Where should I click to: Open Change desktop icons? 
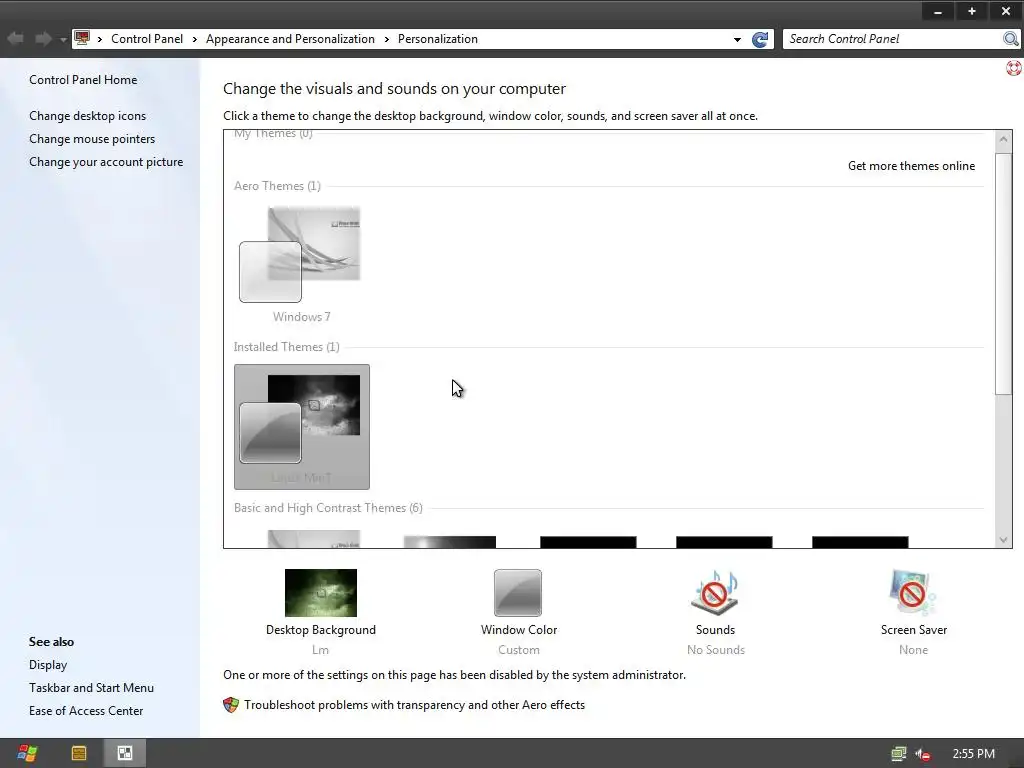click(88, 116)
